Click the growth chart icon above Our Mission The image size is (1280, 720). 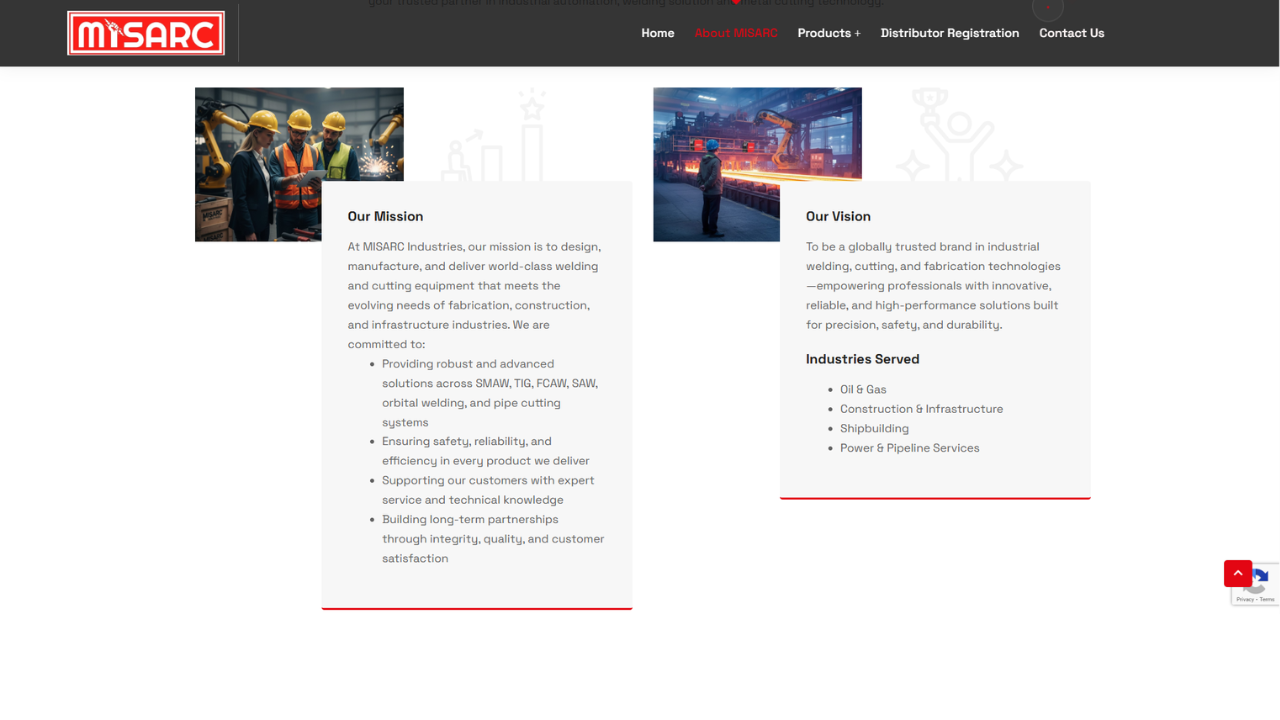(x=493, y=135)
